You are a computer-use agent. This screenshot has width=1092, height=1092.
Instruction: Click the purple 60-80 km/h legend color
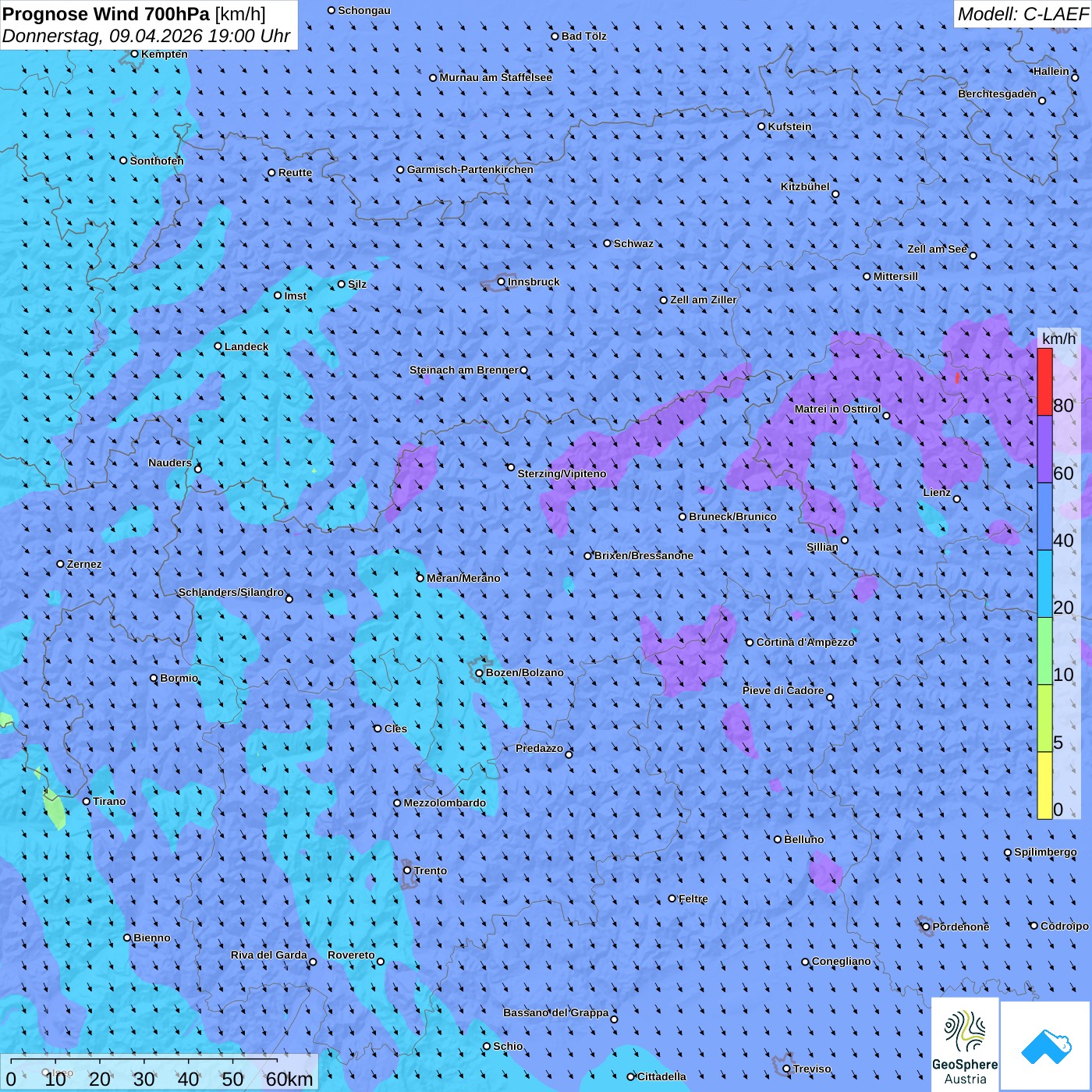pos(1044,449)
